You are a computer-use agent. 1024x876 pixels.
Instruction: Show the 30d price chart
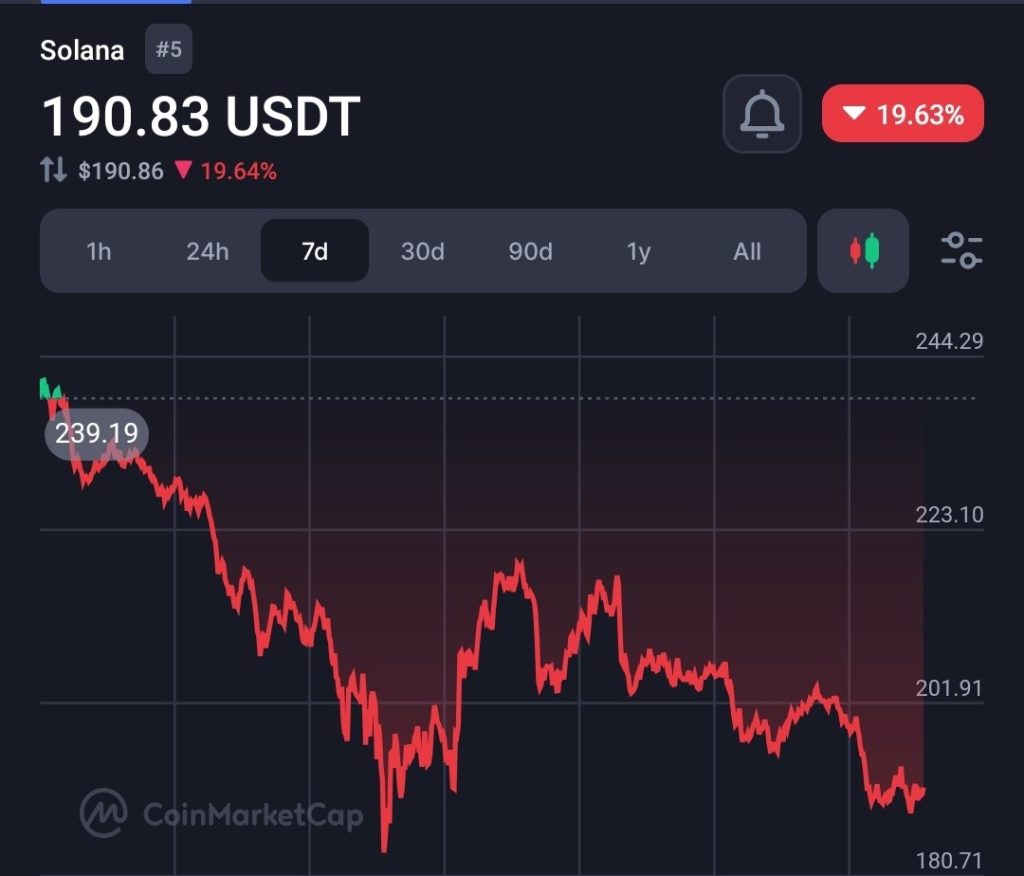click(422, 252)
